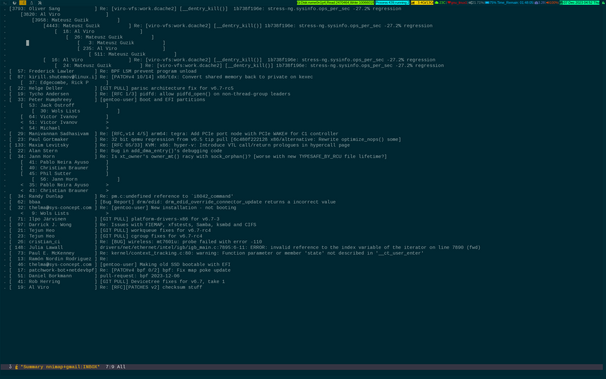Select reply 235 from Al Viro
606x379 pixels.
pos(121,49)
